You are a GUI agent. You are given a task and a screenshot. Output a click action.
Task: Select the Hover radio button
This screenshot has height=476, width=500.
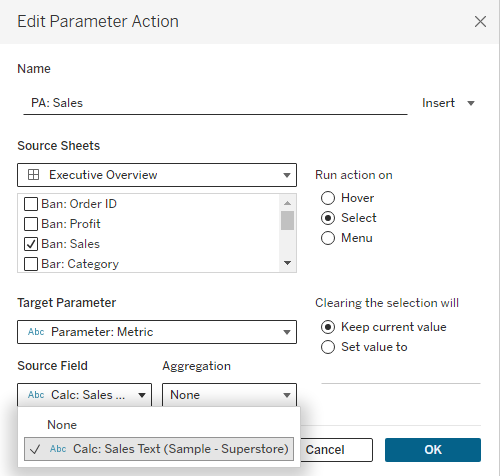tap(328, 198)
